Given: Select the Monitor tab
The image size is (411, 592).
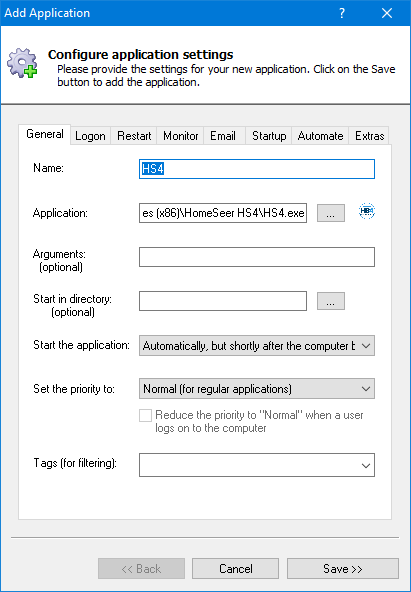Looking at the screenshot, I should click(x=180, y=136).
